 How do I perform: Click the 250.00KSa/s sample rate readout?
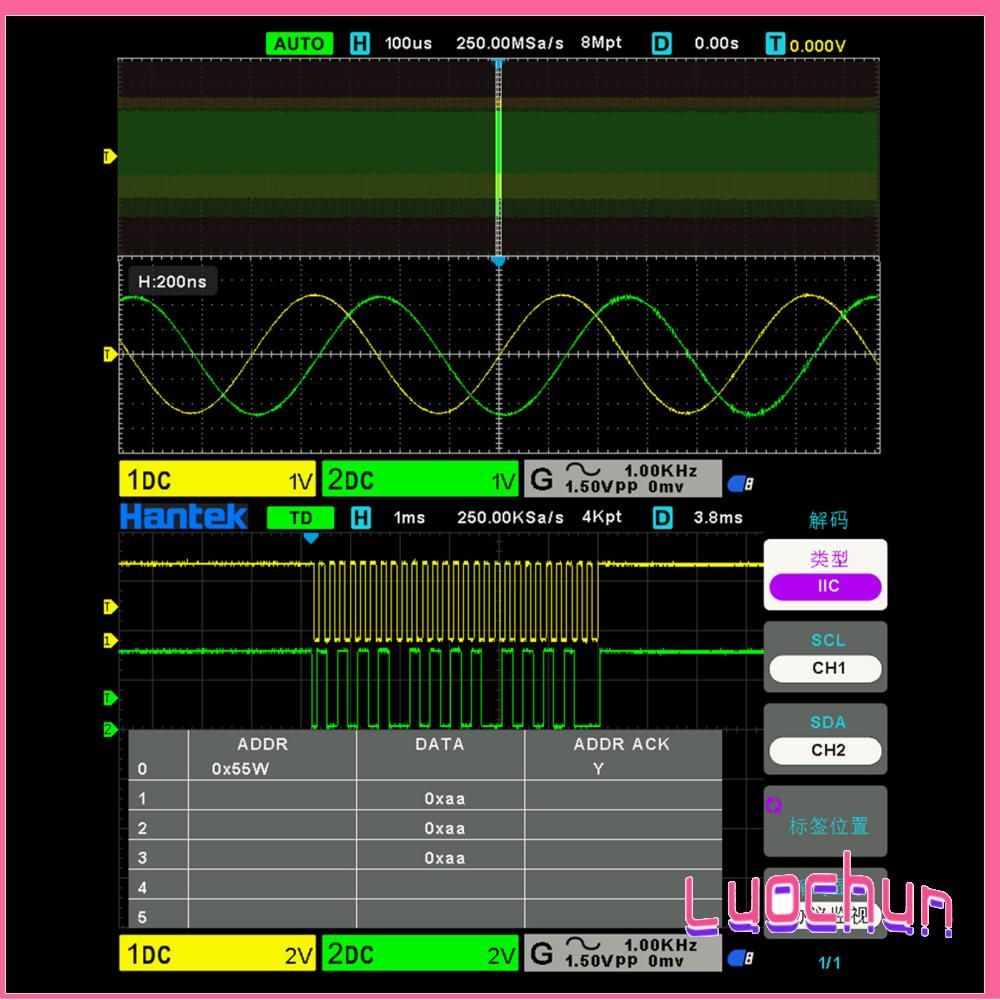(510, 517)
